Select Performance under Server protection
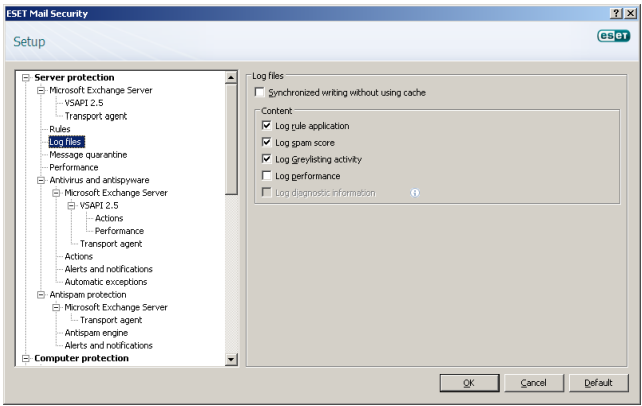 pyautogui.click(x=74, y=167)
